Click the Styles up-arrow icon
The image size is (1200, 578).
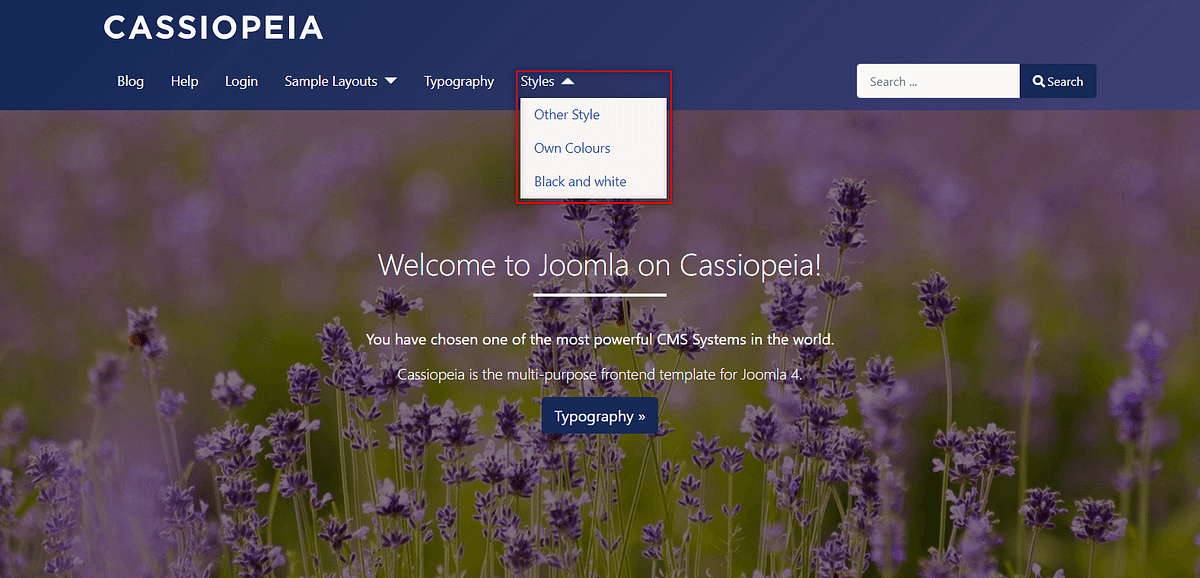[x=569, y=80]
